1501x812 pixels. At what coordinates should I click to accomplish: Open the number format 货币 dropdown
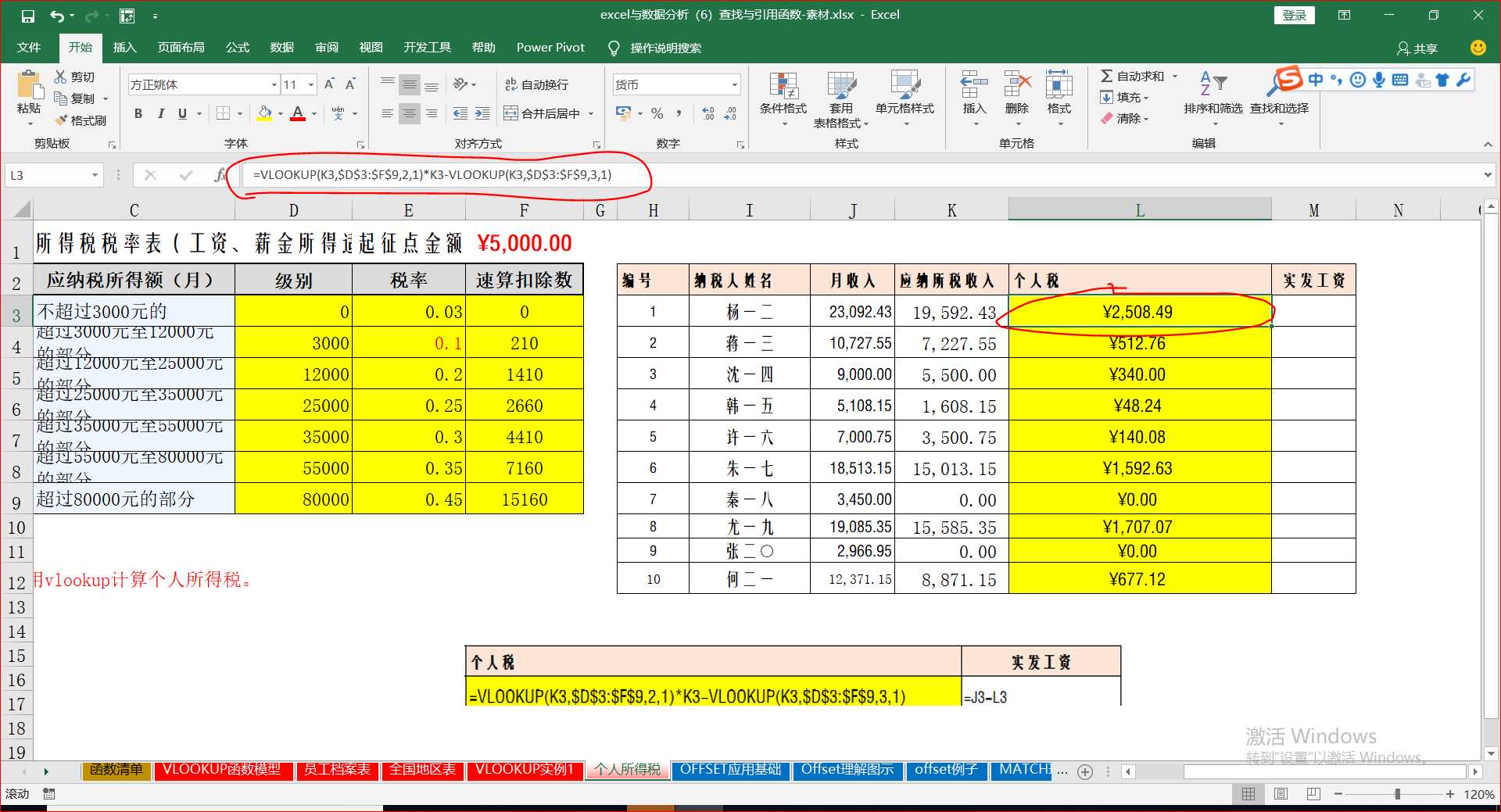tap(735, 84)
